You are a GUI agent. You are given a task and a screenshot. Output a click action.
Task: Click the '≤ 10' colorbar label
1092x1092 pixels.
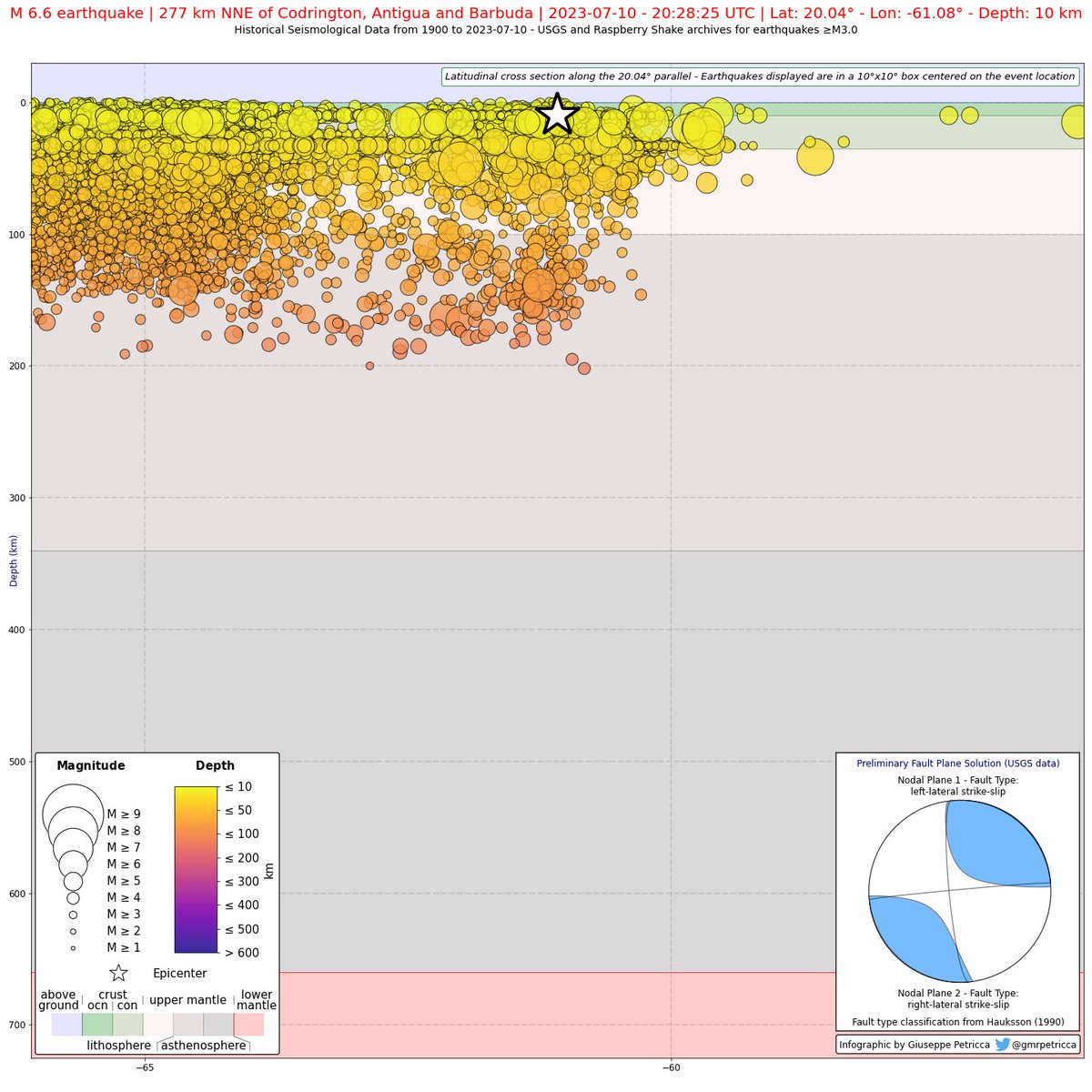(x=238, y=787)
